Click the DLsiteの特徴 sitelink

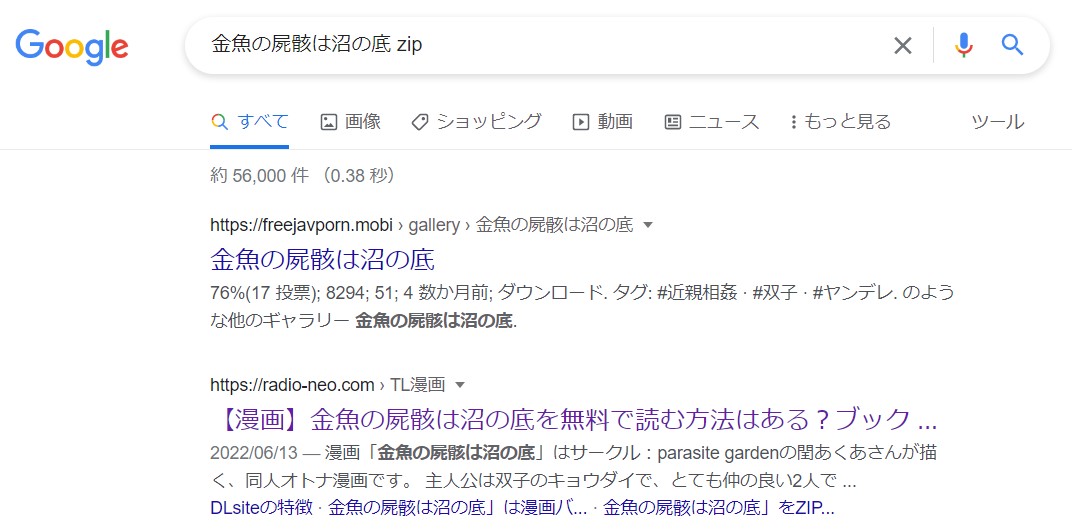[x=263, y=508]
